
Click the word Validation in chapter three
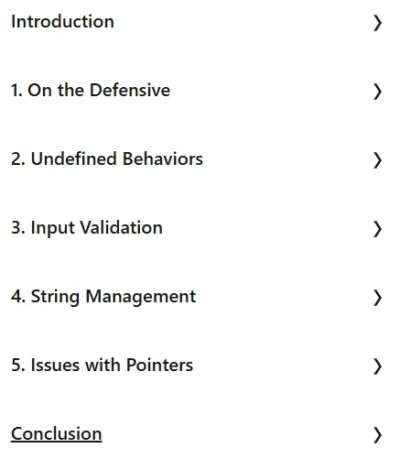pos(121,228)
